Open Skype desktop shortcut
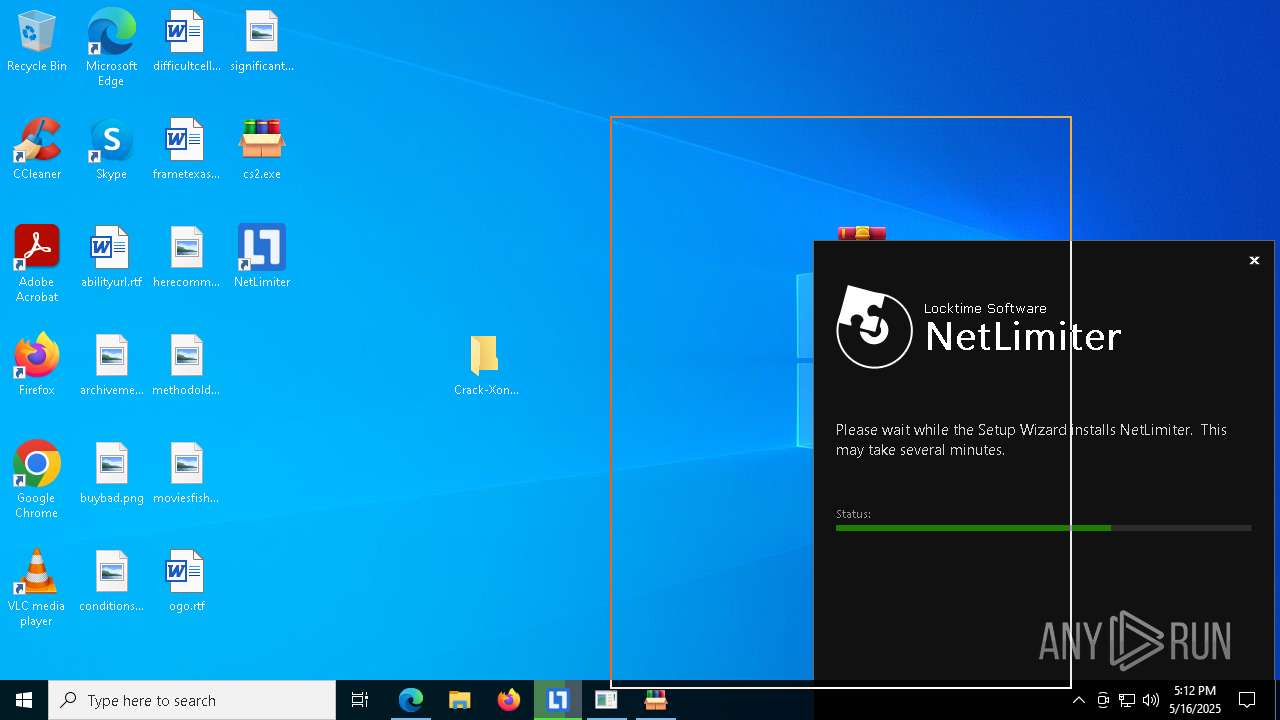Screen dimensions: 1280x720 [111, 150]
